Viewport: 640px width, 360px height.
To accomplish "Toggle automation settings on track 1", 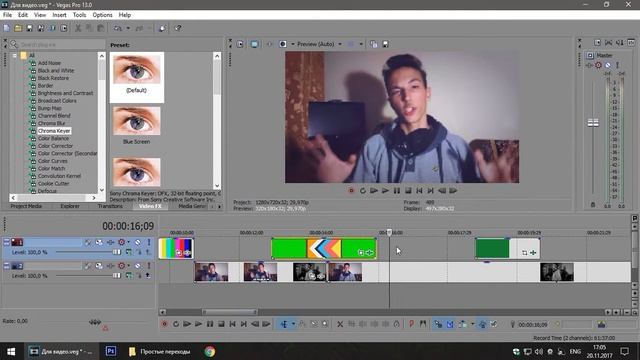I will [x=121, y=242].
